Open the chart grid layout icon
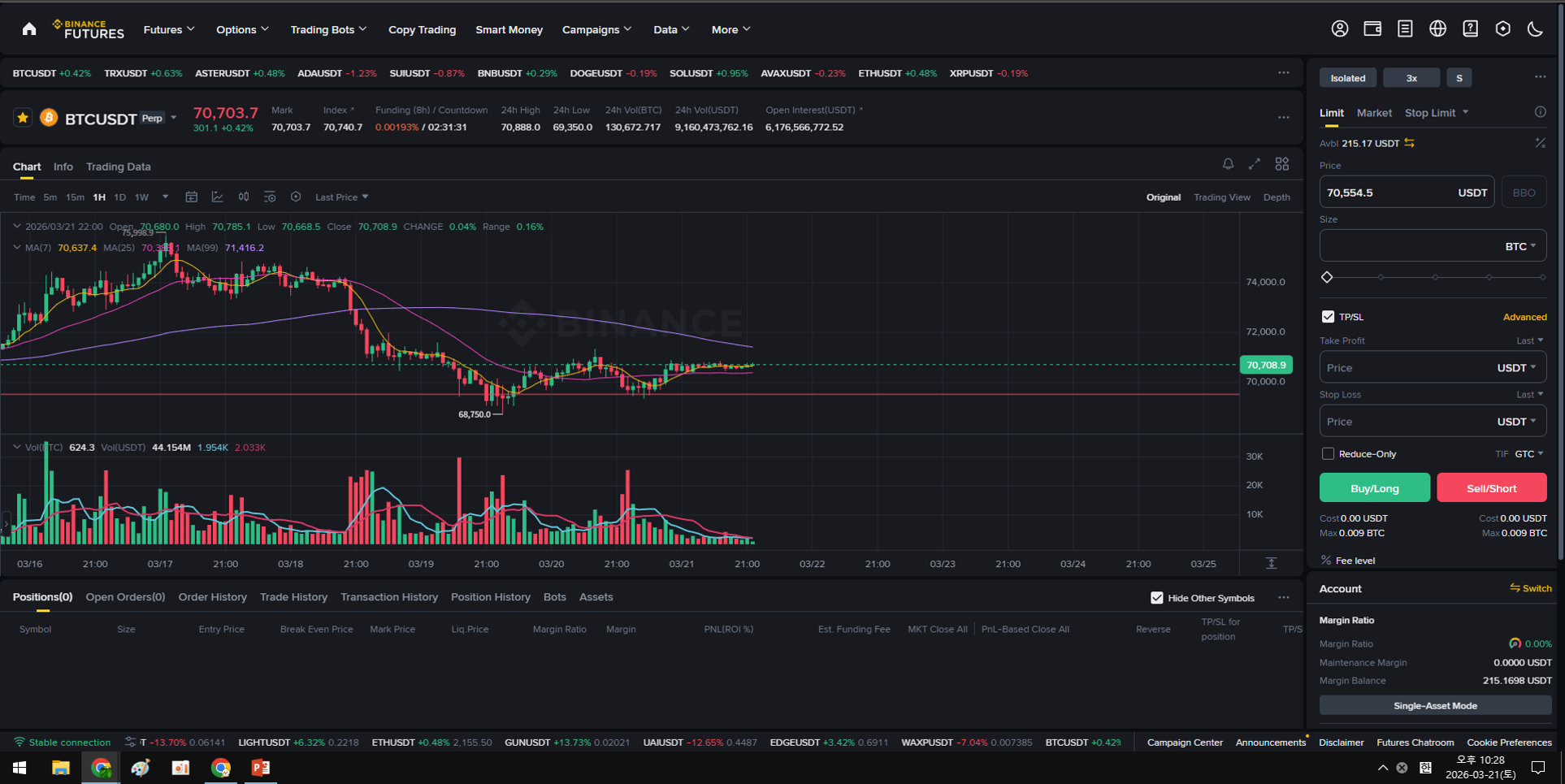1565x784 pixels. tap(1282, 164)
